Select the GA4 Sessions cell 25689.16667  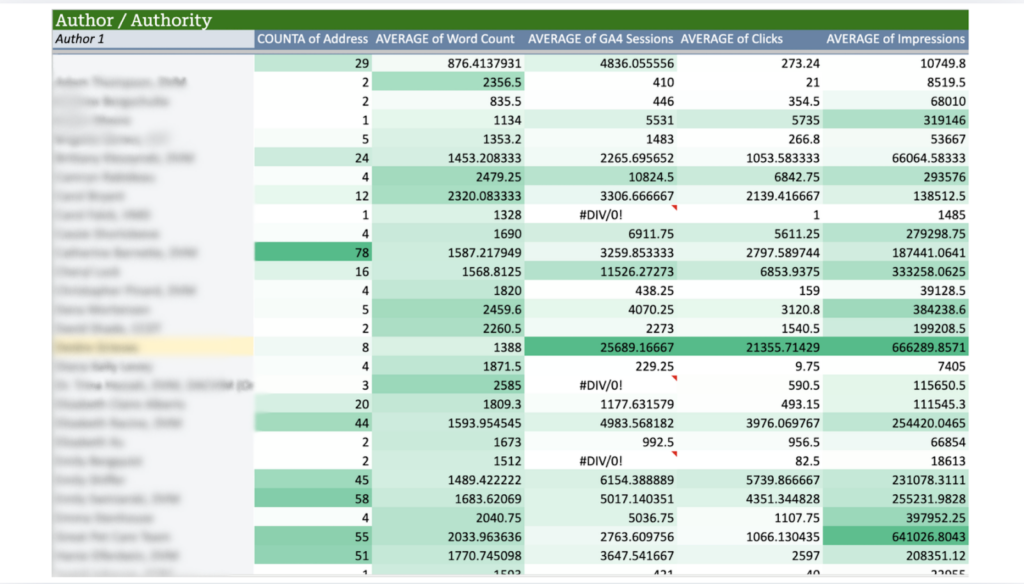pyautogui.click(x=600, y=347)
